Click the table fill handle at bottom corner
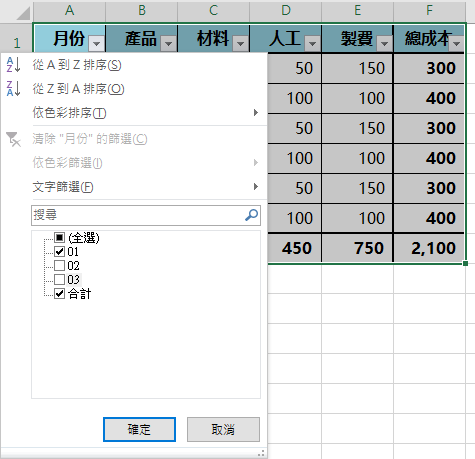 point(465,263)
